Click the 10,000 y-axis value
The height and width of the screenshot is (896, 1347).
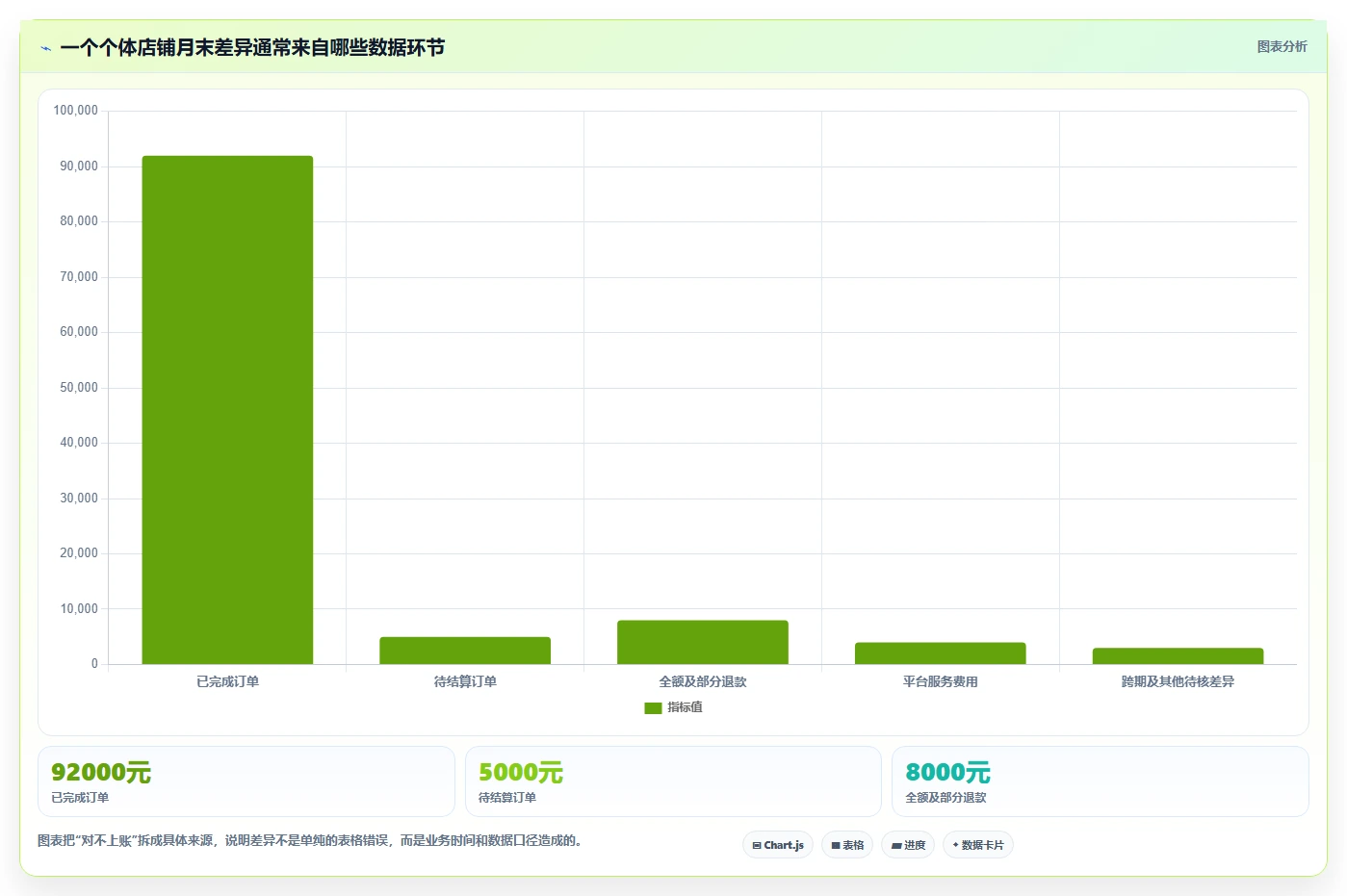click(79, 609)
